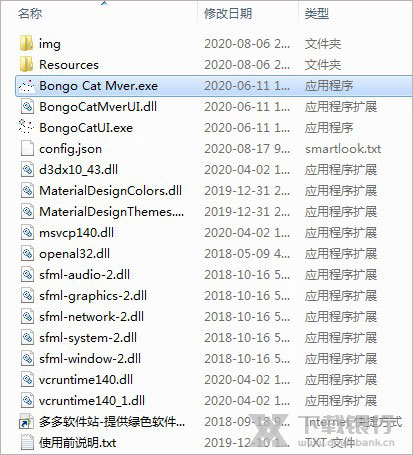Click the BongoCatMverUI.dll gear icon

pyautogui.click(x=27, y=107)
